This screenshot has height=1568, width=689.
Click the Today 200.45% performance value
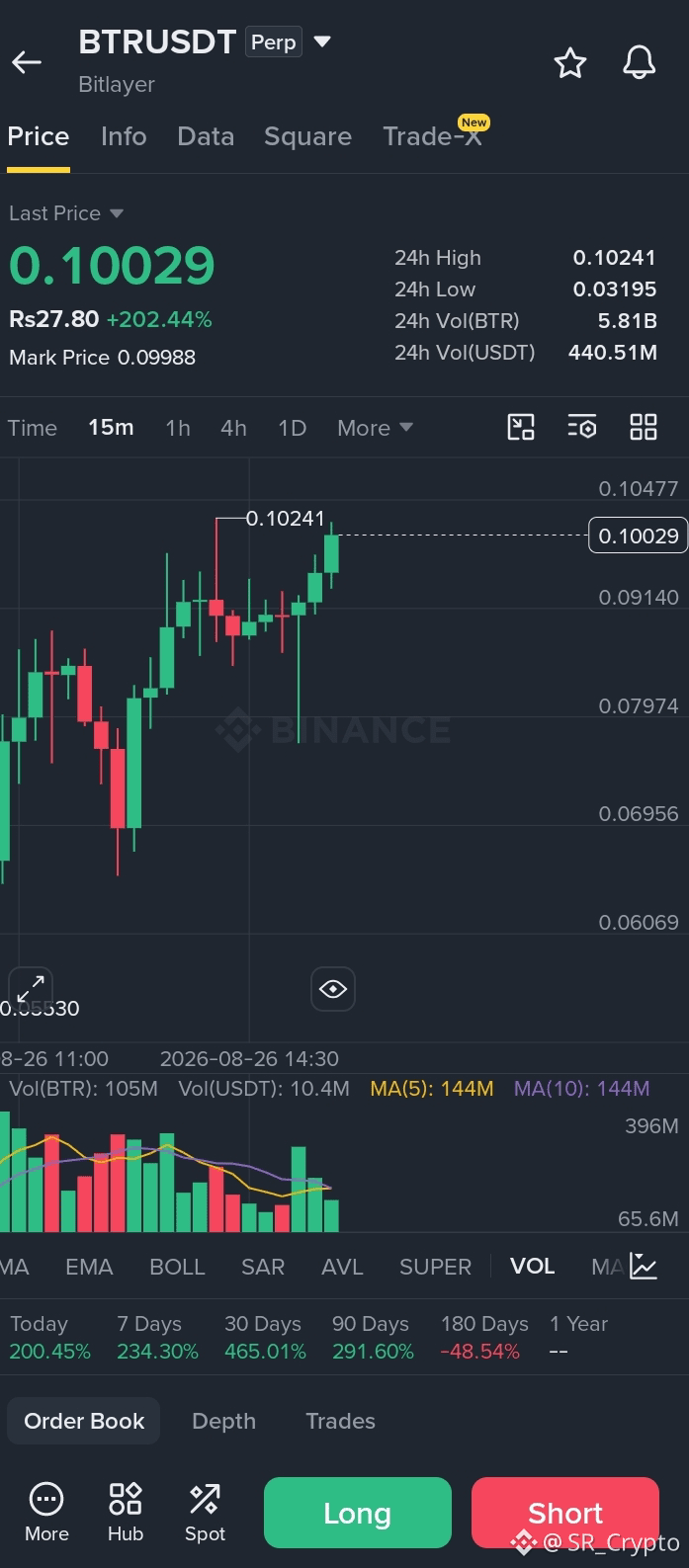pyautogui.click(x=49, y=1352)
